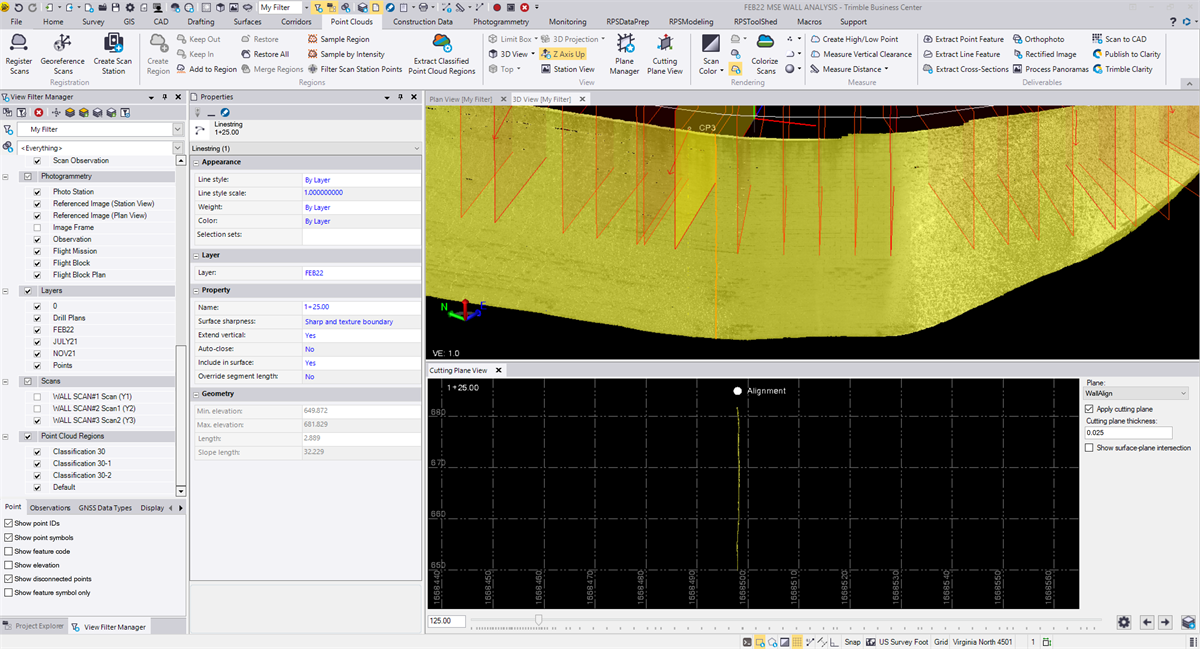Viewport: 1200px width, 649px height.
Task: Click the station slider handle
Action: [539, 620]
